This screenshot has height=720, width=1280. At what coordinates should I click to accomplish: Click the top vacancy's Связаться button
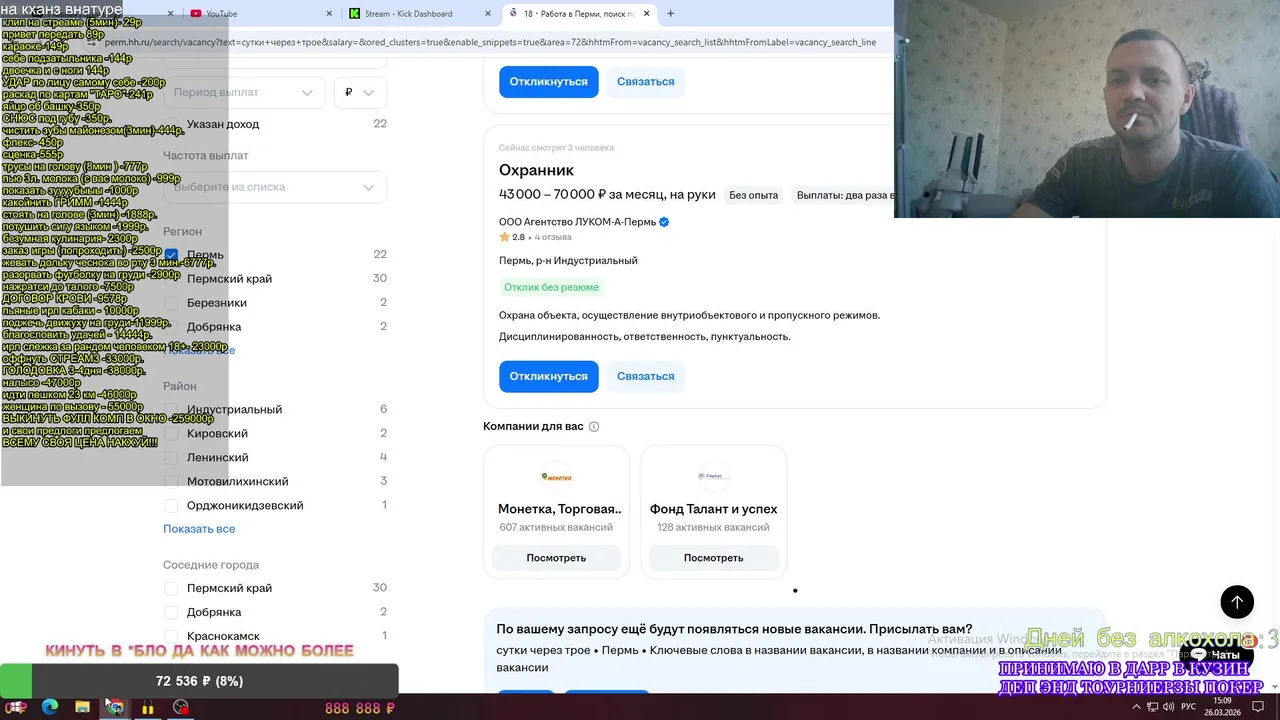646,82
